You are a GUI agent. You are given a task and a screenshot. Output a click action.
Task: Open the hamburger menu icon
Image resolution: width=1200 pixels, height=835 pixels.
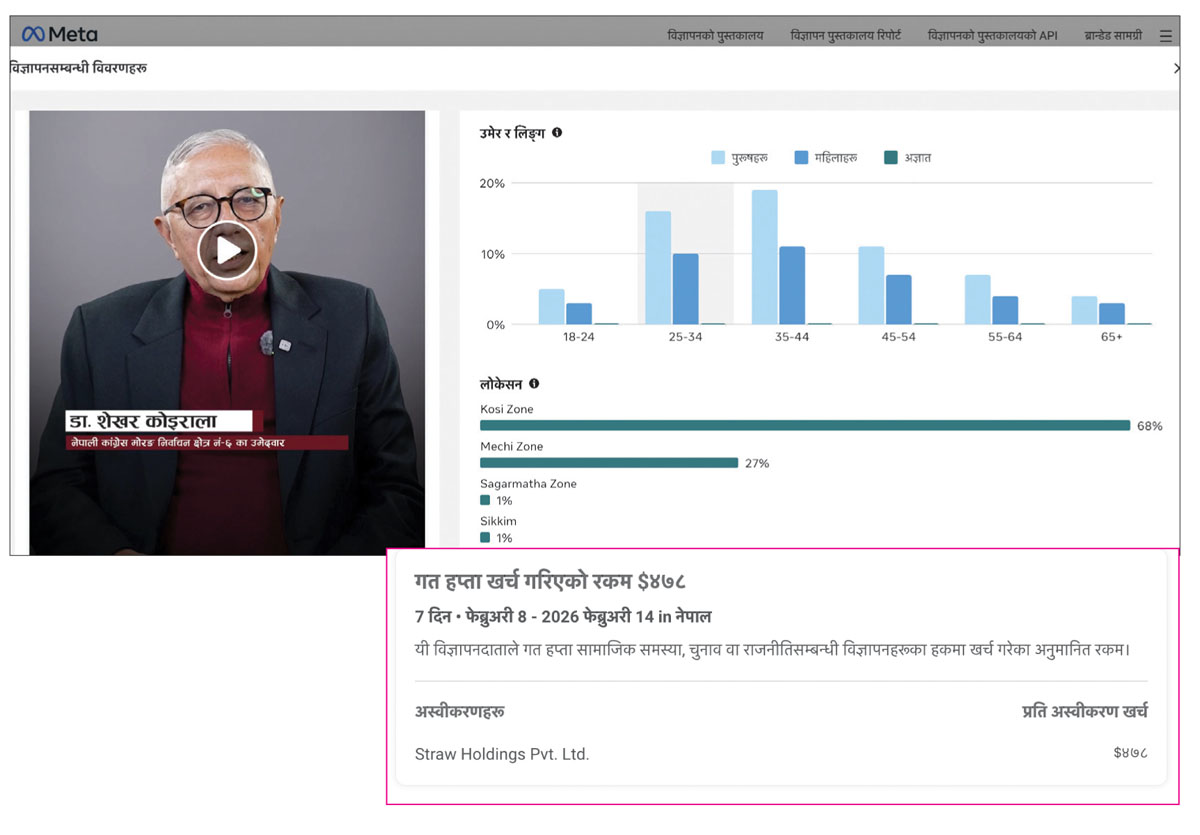click(x=1165, y=36)
